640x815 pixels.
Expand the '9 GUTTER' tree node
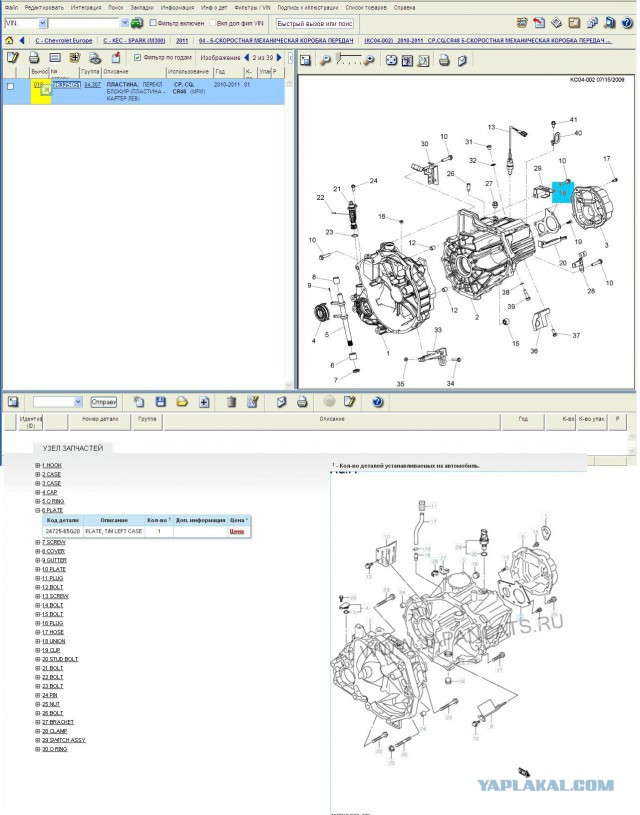[37, 560]
